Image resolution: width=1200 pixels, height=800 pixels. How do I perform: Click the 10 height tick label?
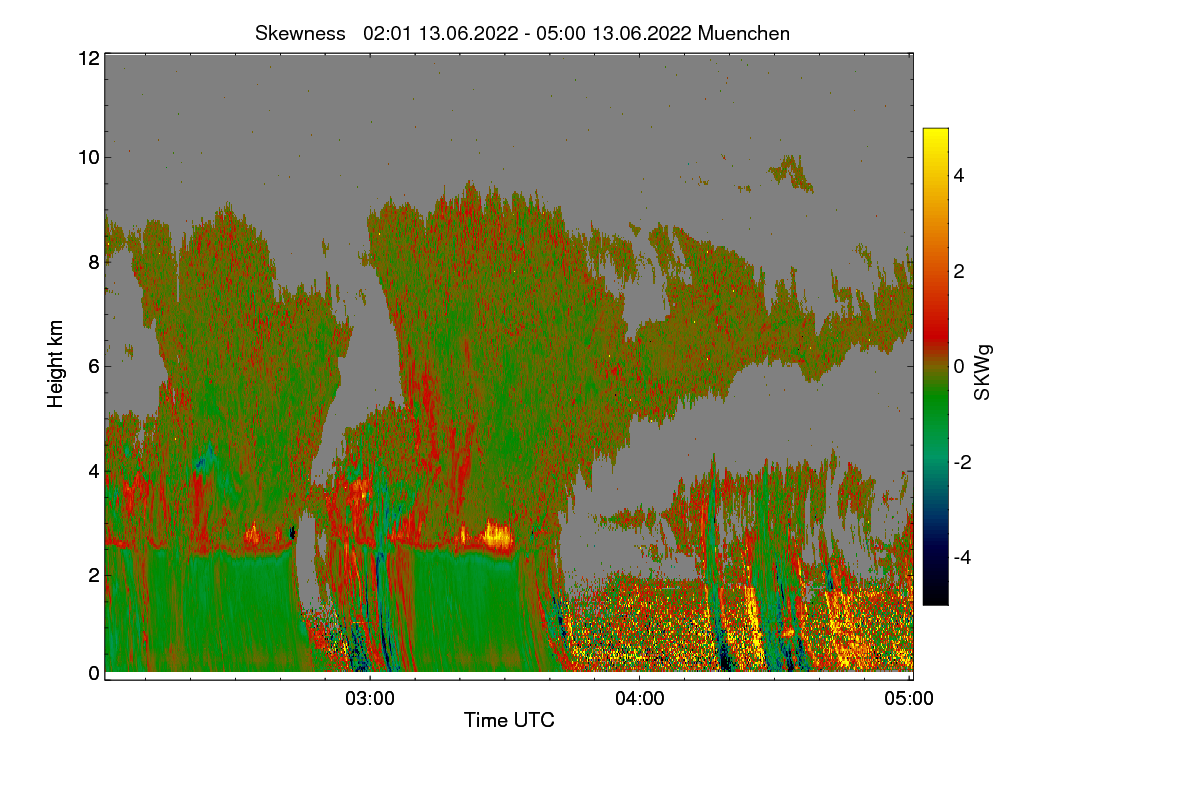[88, 157]
